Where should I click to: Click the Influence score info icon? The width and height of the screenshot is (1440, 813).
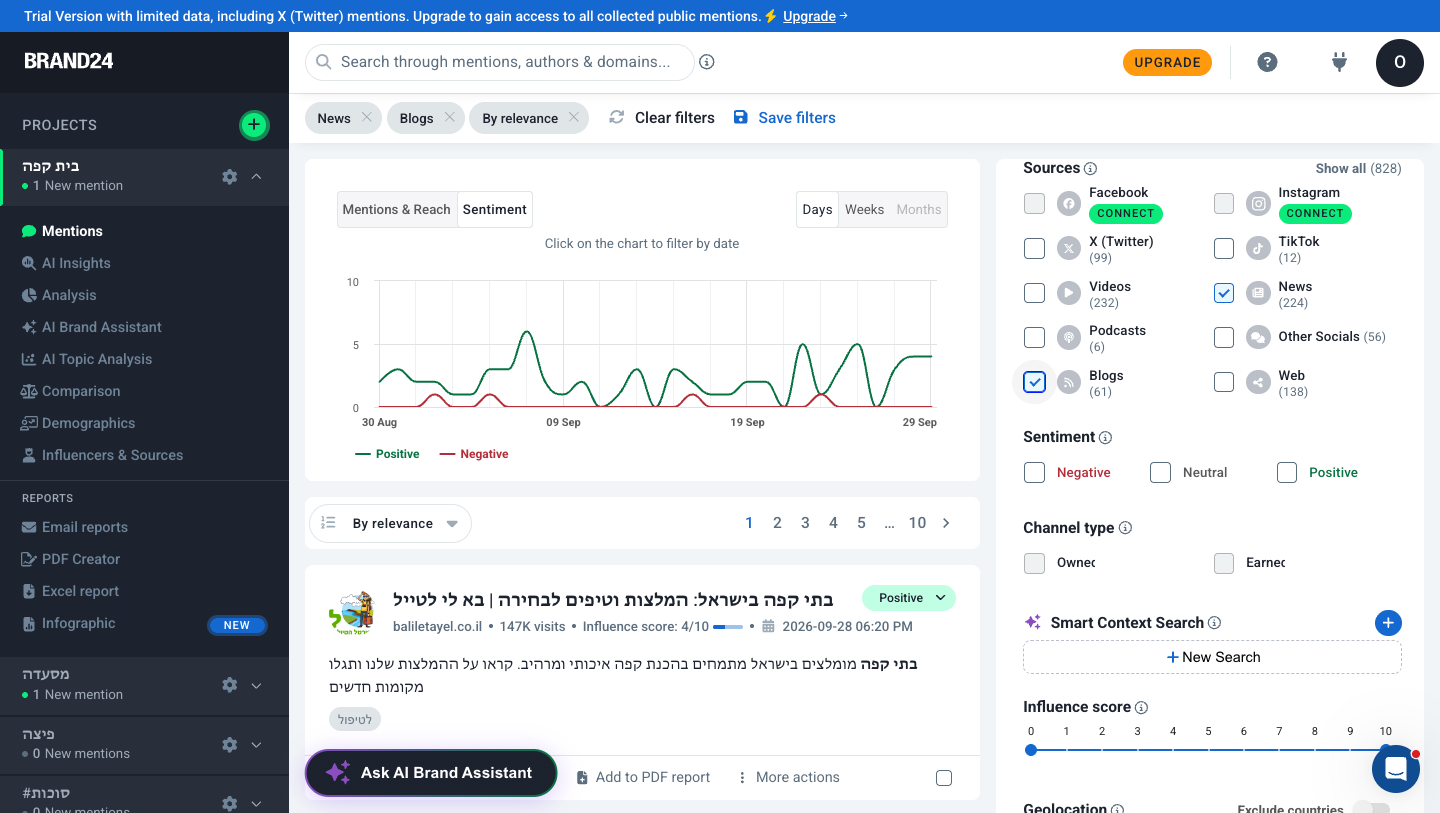click(x=1142, y=707)
